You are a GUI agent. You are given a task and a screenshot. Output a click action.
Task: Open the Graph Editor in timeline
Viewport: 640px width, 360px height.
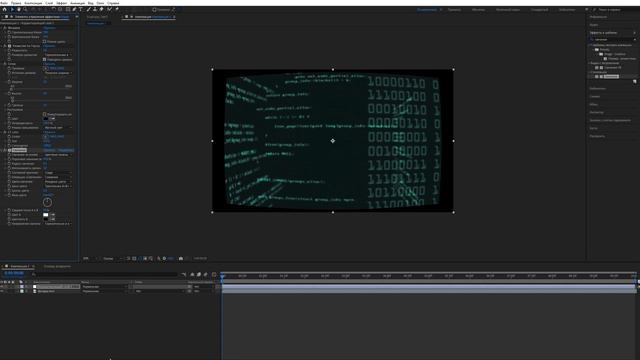214,274
